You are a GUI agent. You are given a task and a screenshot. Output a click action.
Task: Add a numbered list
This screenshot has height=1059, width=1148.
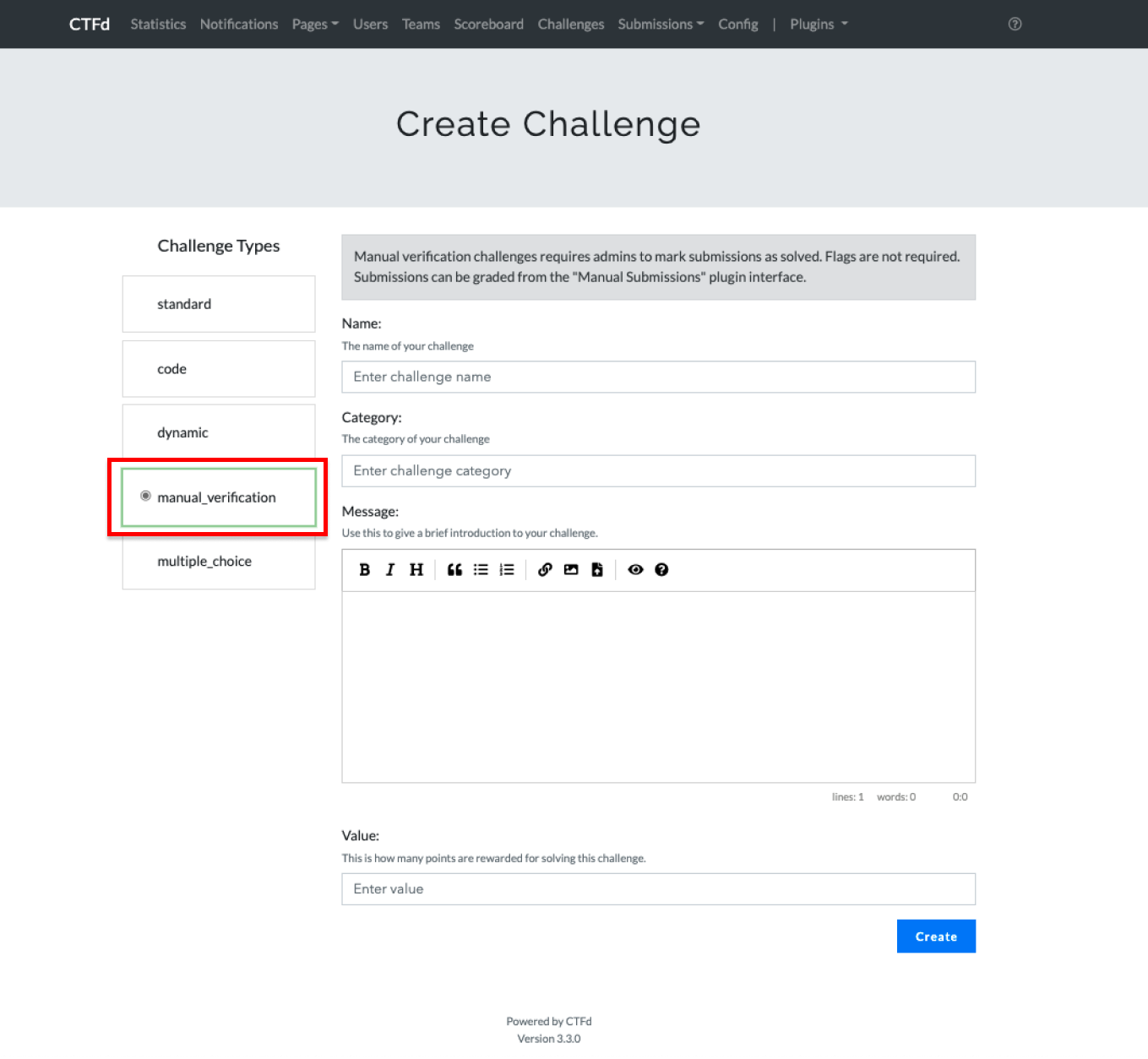click(507, 570)
